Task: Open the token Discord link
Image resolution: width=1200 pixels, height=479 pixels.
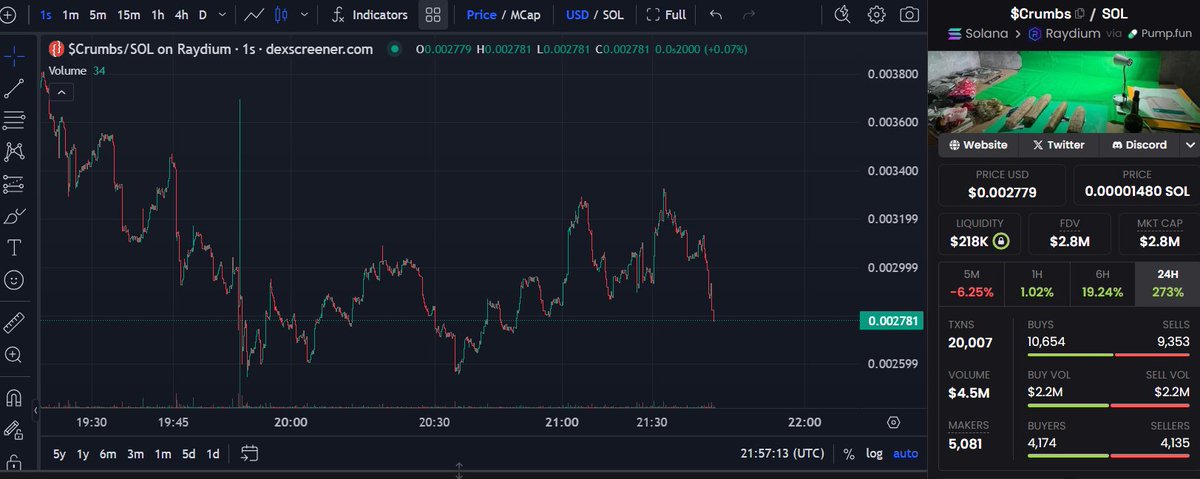Action: (1138, 145)
